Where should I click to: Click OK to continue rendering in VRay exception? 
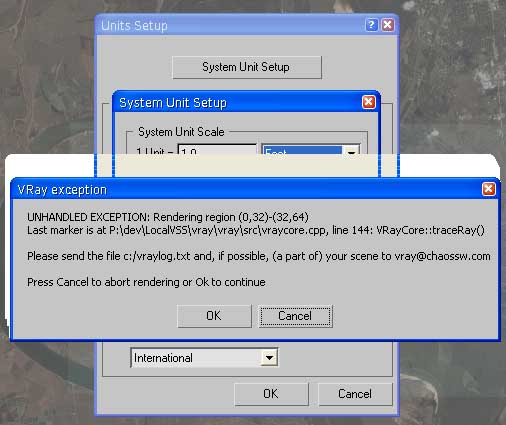[x=214, y=316]
